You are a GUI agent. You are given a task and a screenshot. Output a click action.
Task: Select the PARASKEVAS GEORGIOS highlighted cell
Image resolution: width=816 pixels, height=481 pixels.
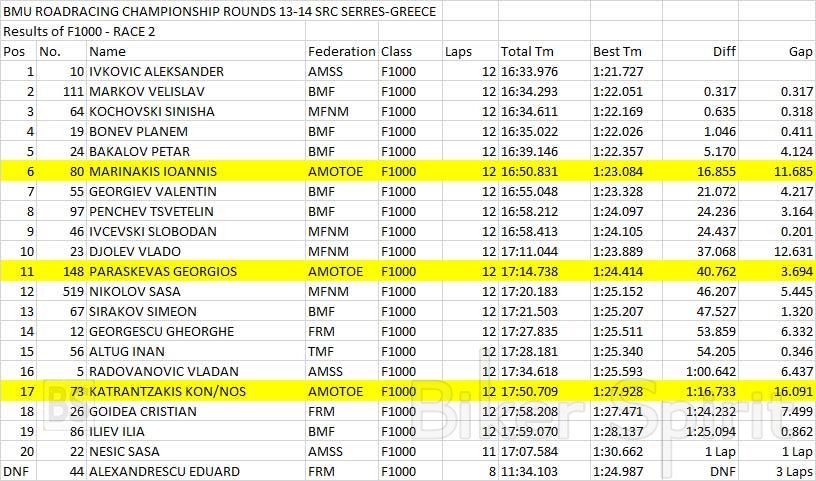click(162, 271)
